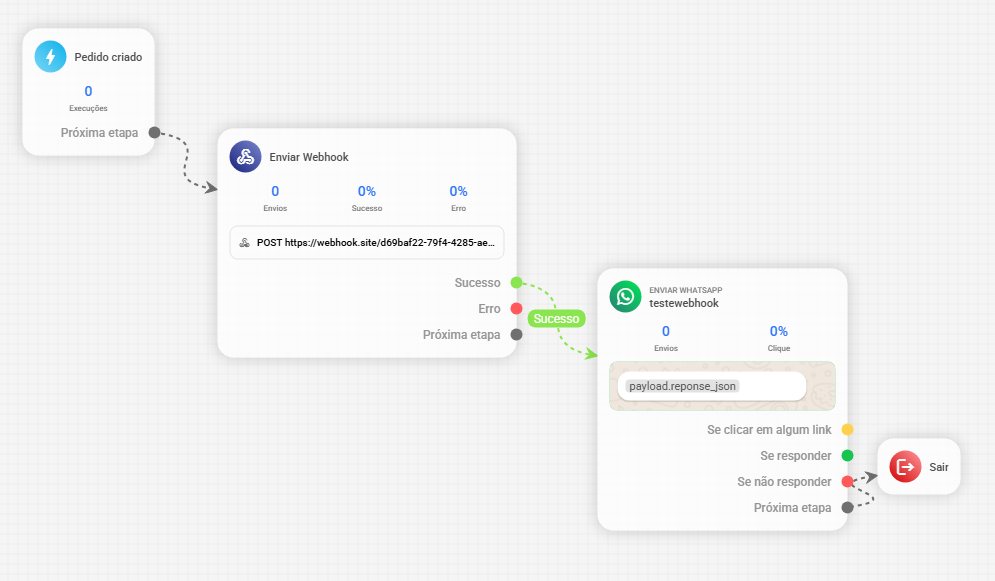Click the testewebhook message title
Screen dimensions: 995x581
(x=684, y=303)
